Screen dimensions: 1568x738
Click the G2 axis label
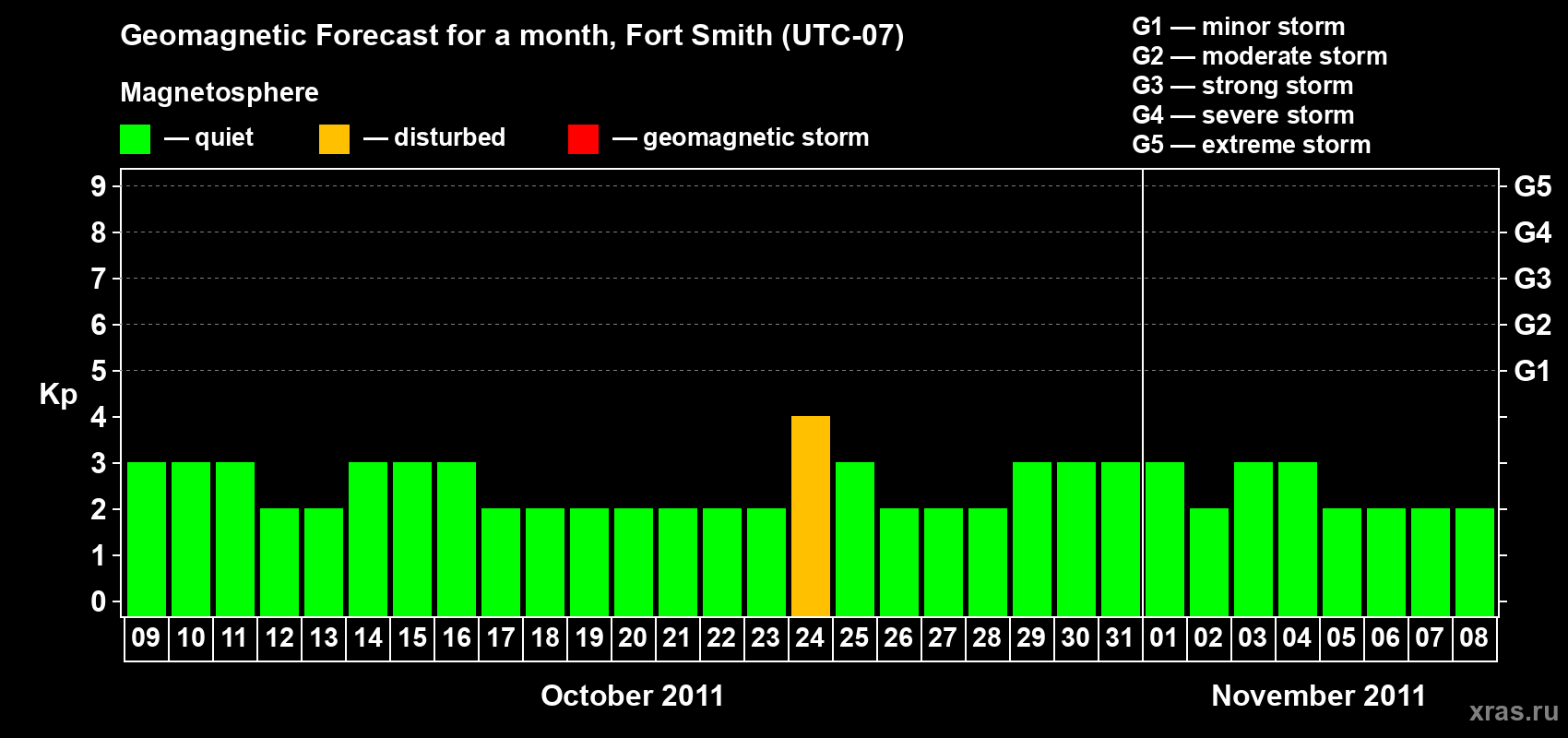(x=1533, y=325)
